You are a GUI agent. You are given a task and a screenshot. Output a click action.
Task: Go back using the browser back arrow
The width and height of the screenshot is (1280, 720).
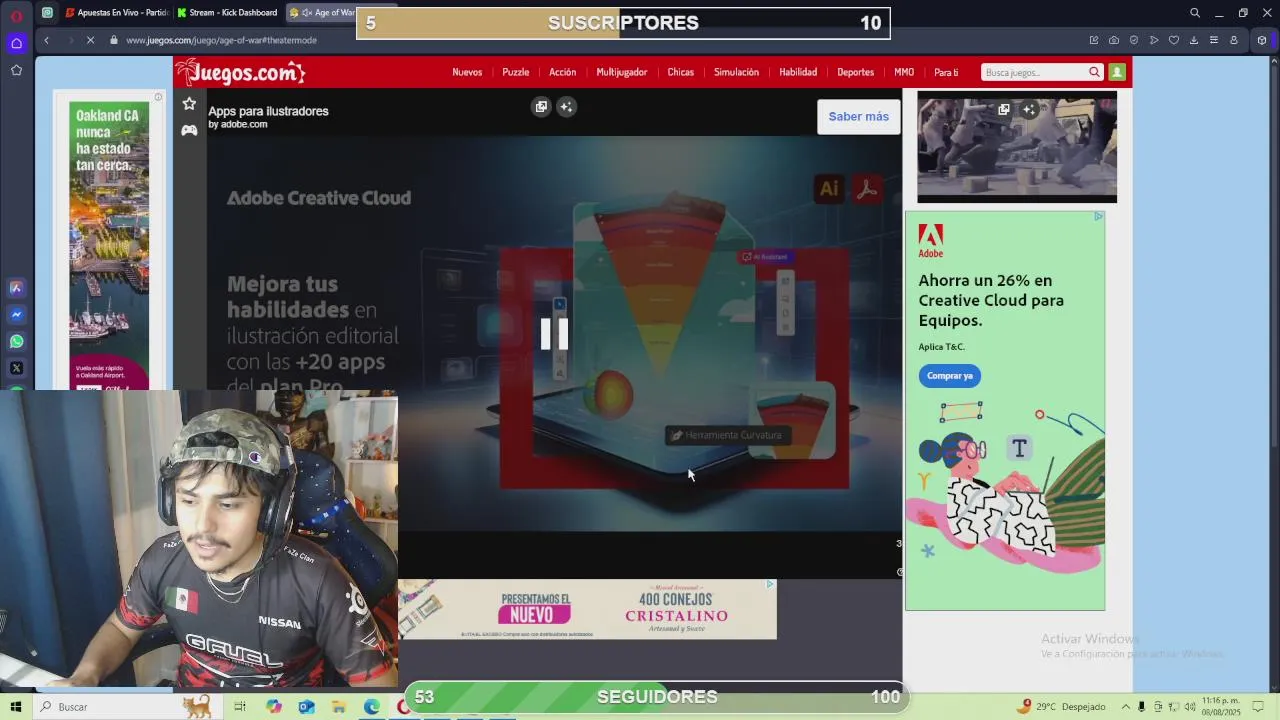(46, 40)
